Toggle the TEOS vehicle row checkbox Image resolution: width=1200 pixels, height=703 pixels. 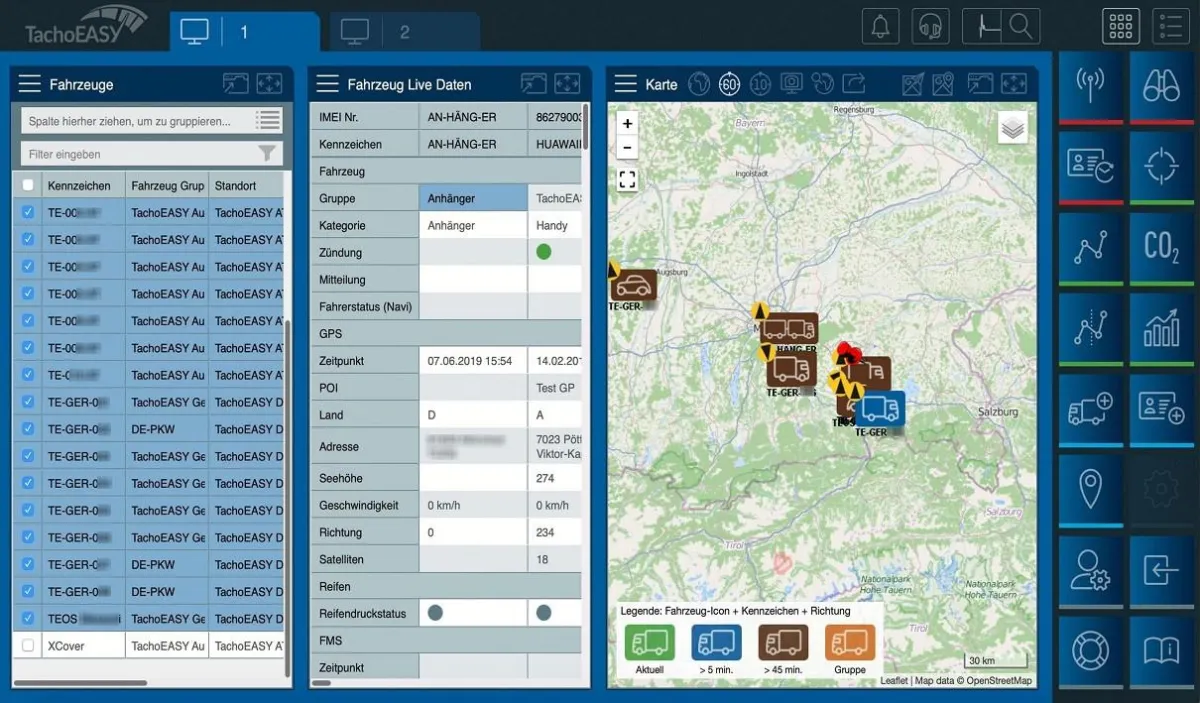pyautogui.click(x=28, y=619)
